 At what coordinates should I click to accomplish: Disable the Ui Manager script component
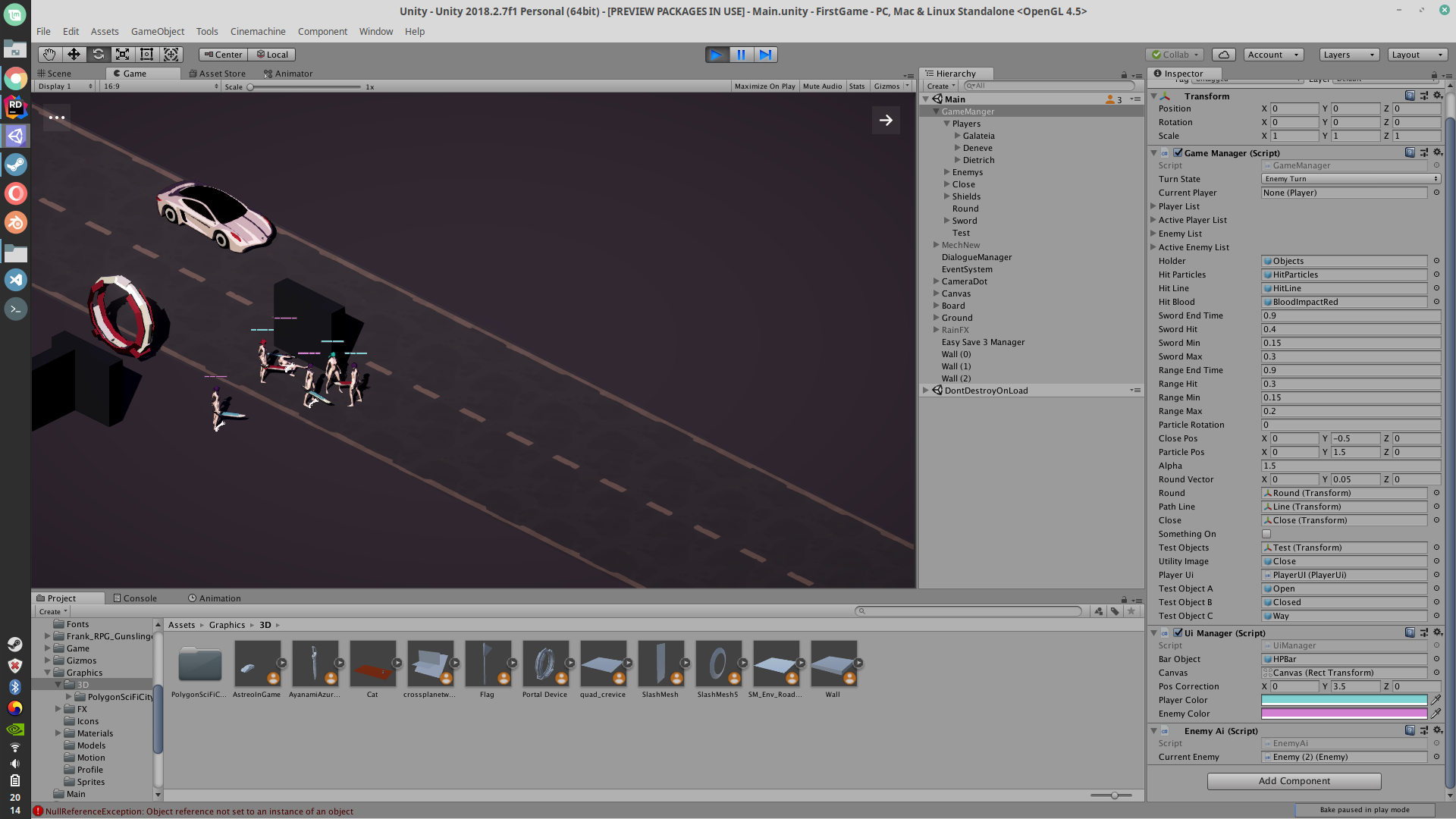1178,632
